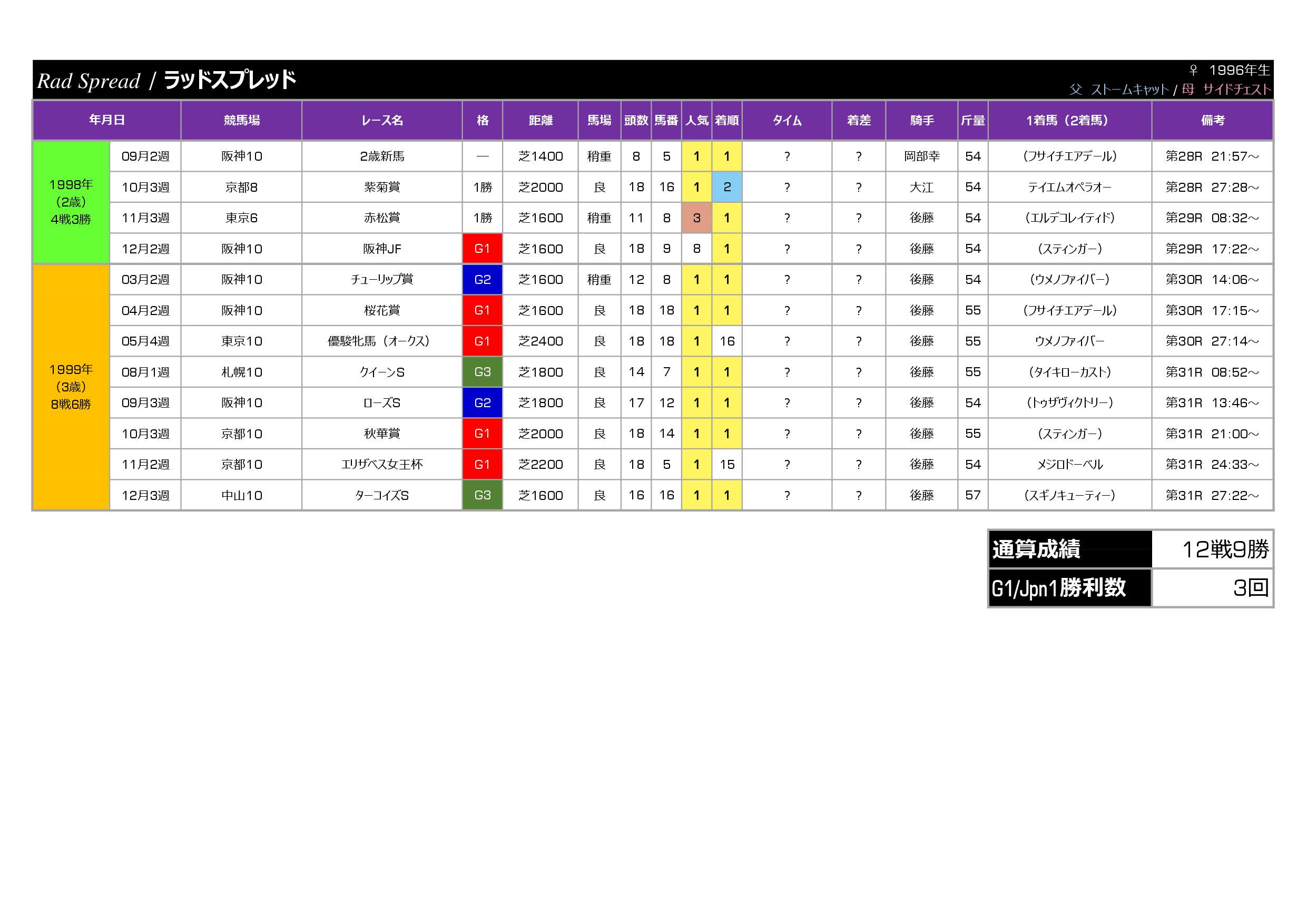
Task: Click (トゥザヴィクトリー) runner-up cell
Action: point(1070,402)
